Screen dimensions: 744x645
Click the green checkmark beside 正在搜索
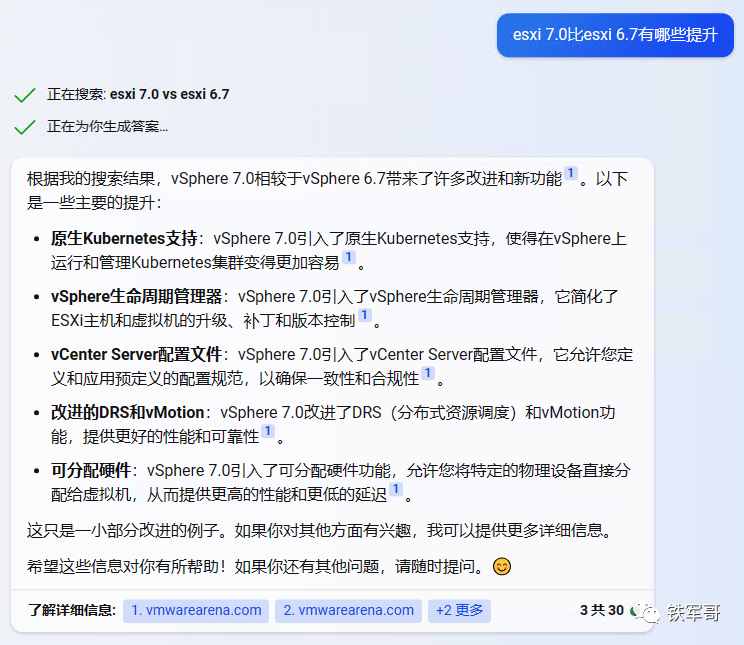25,95
